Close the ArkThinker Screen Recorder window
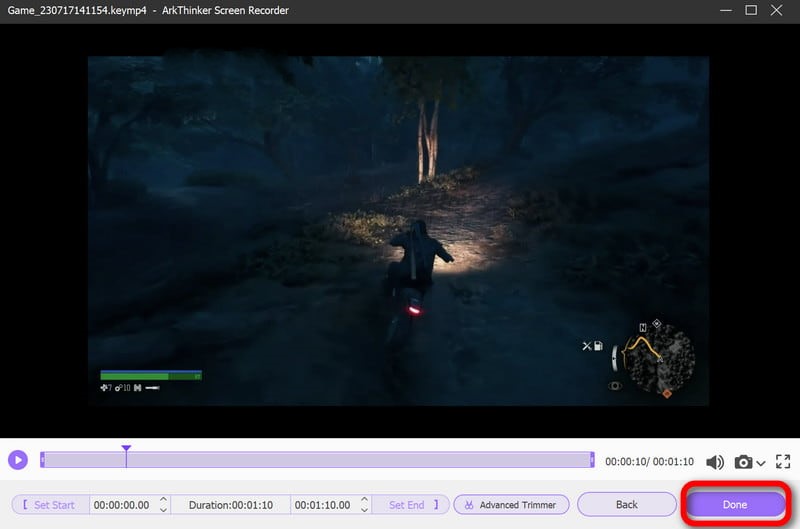This screenshot has height=529, width=800. (x=777, y=10)
